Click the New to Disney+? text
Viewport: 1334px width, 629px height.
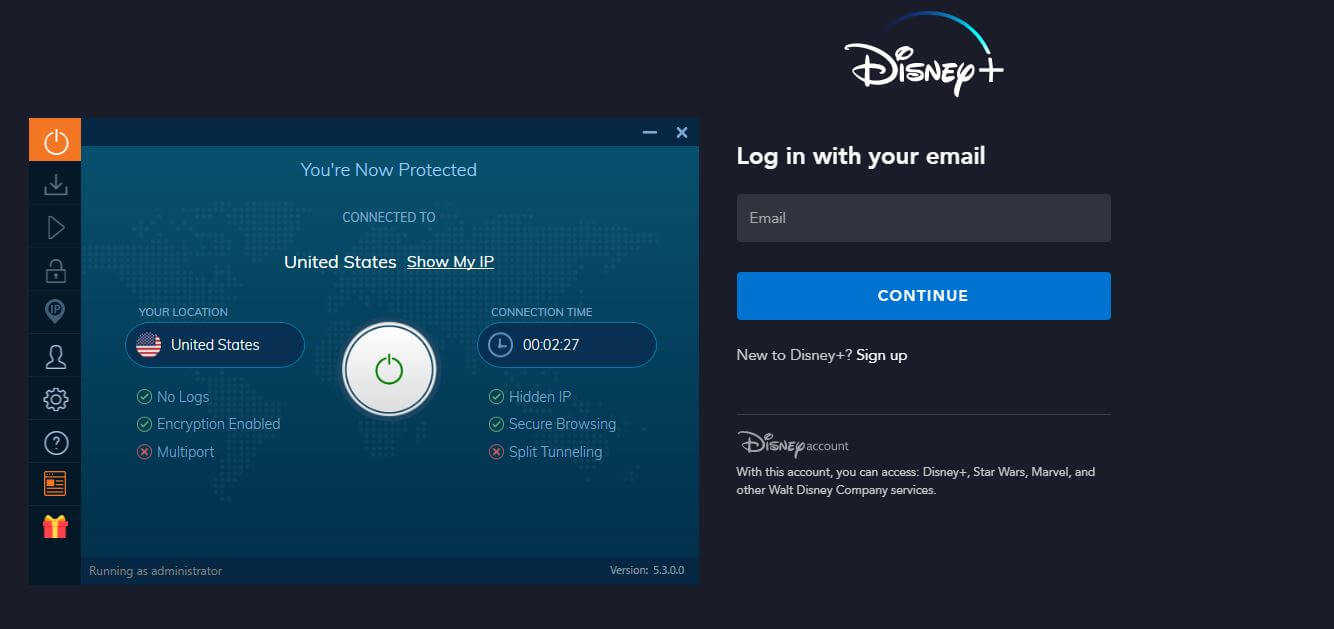795,355
